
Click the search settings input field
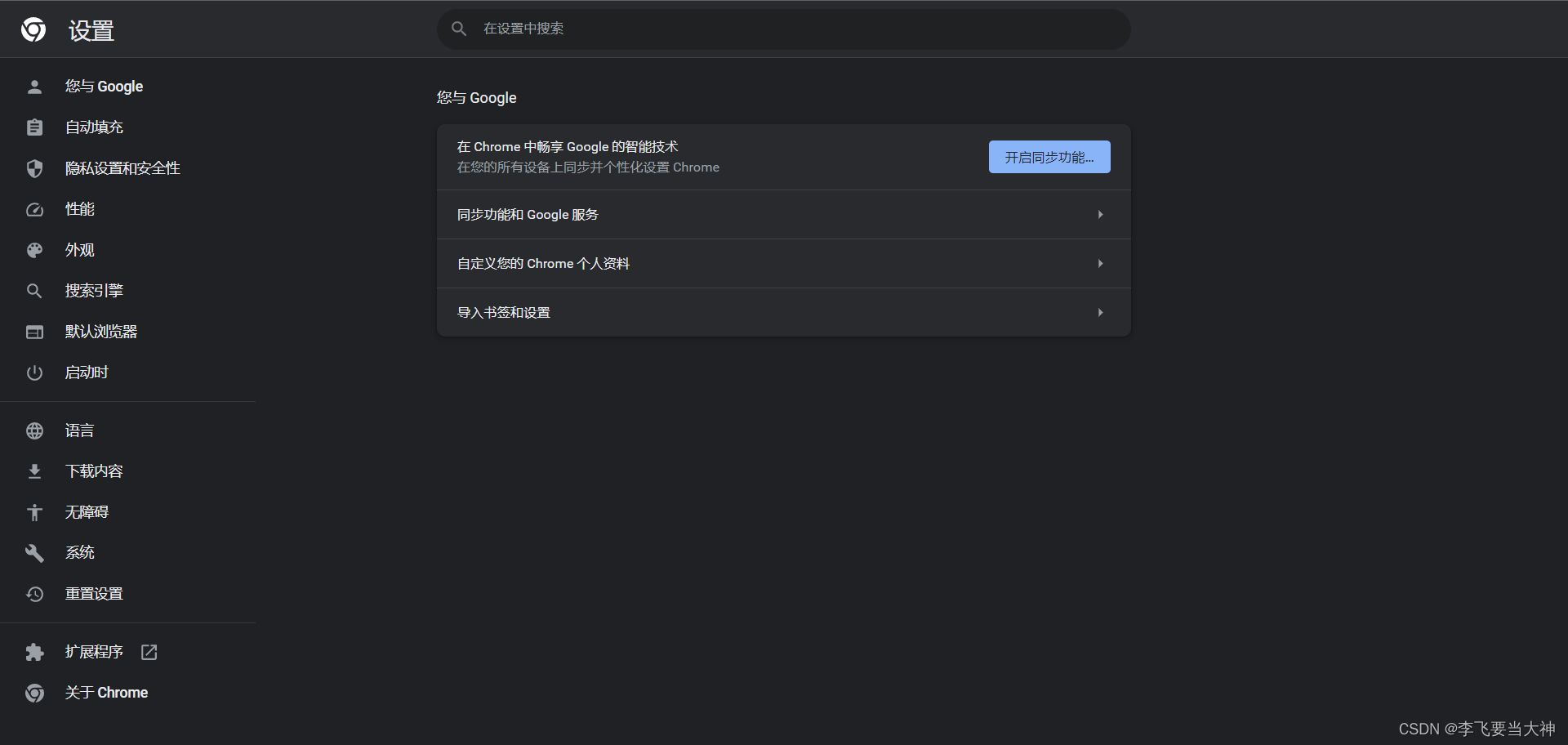(782, 29)
